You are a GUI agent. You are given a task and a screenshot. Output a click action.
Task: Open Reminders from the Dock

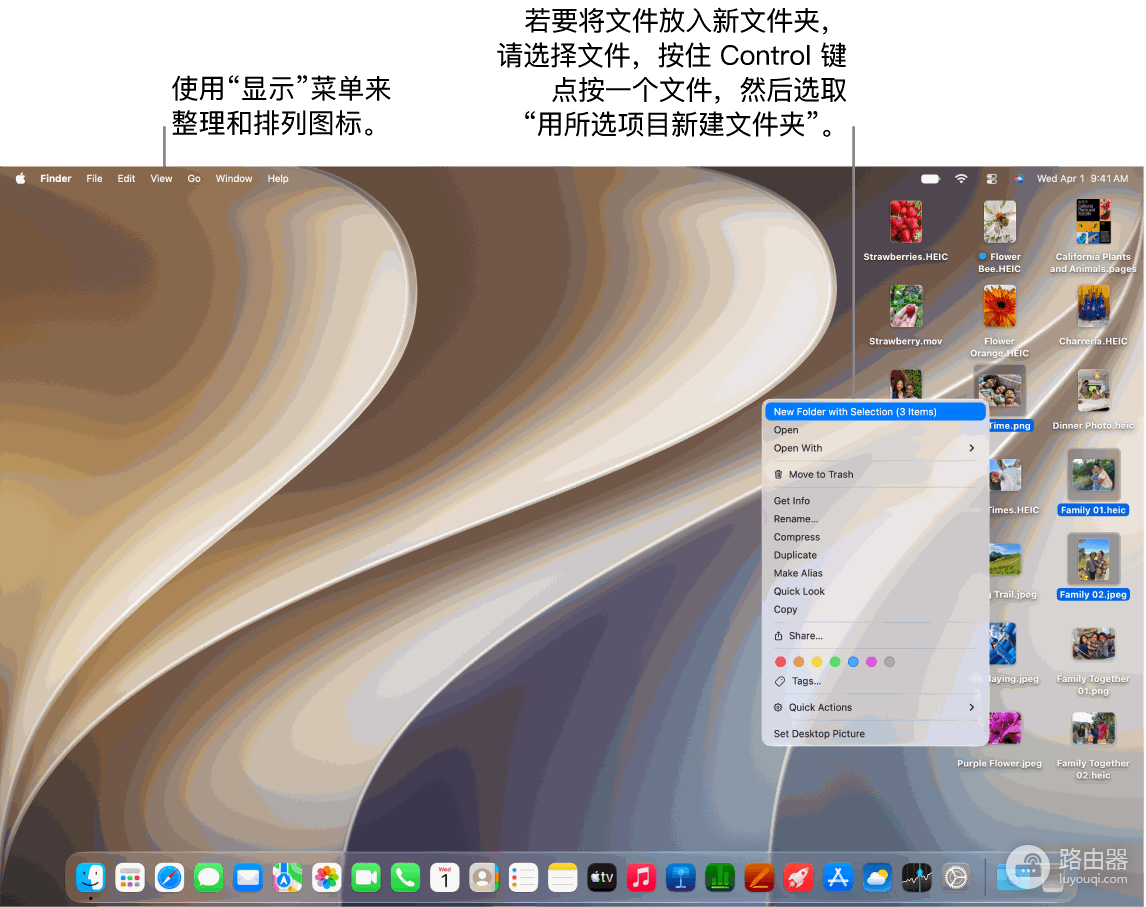523,877
